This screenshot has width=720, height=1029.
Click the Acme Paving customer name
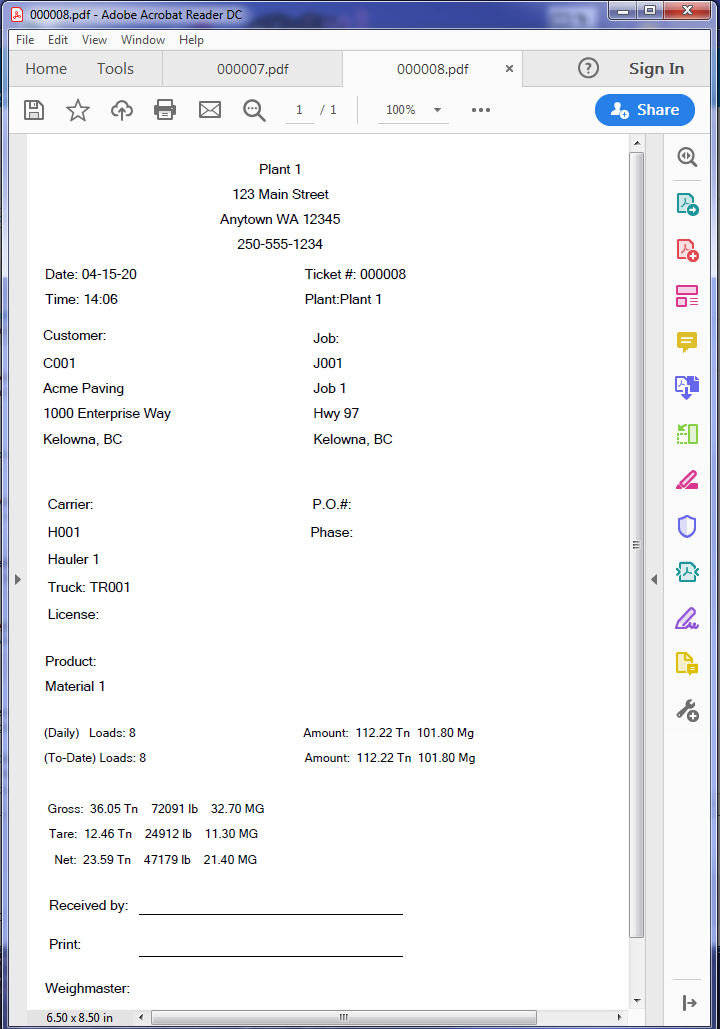click(x=83, y=388)
